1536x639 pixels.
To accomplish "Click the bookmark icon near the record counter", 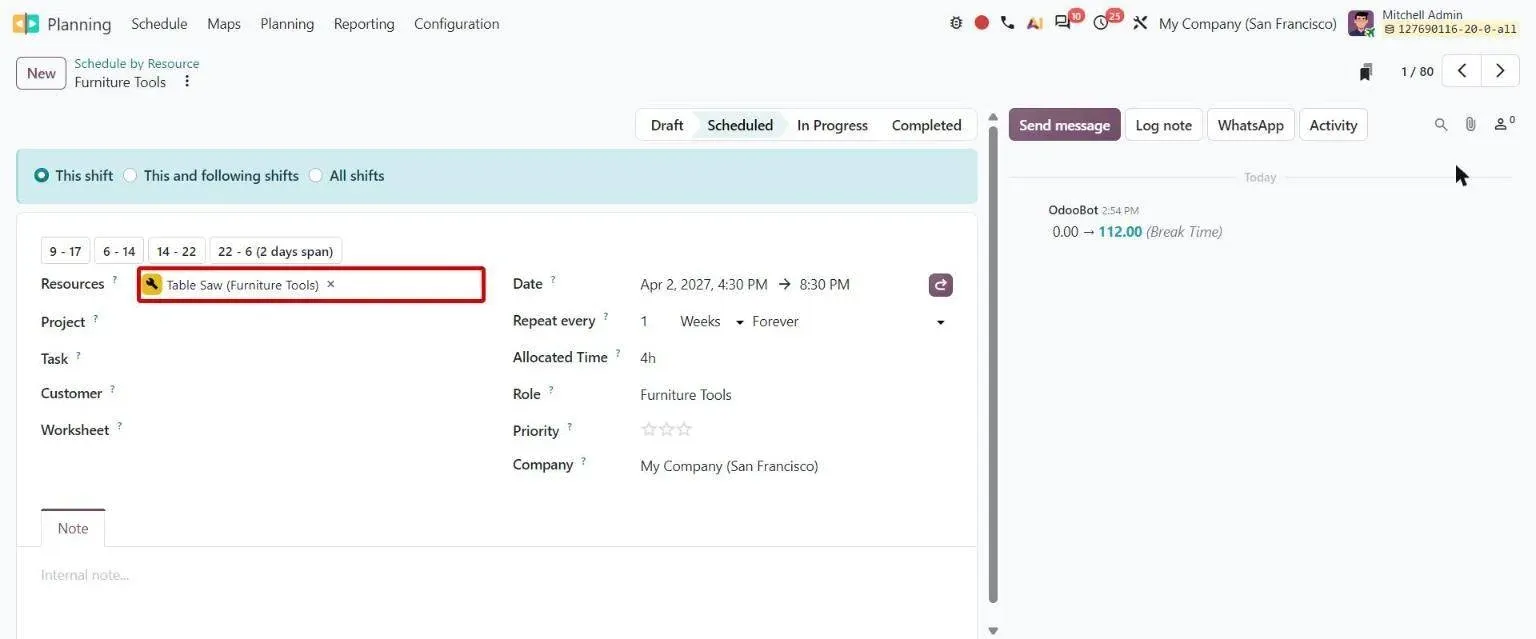I will point(1366,72).
